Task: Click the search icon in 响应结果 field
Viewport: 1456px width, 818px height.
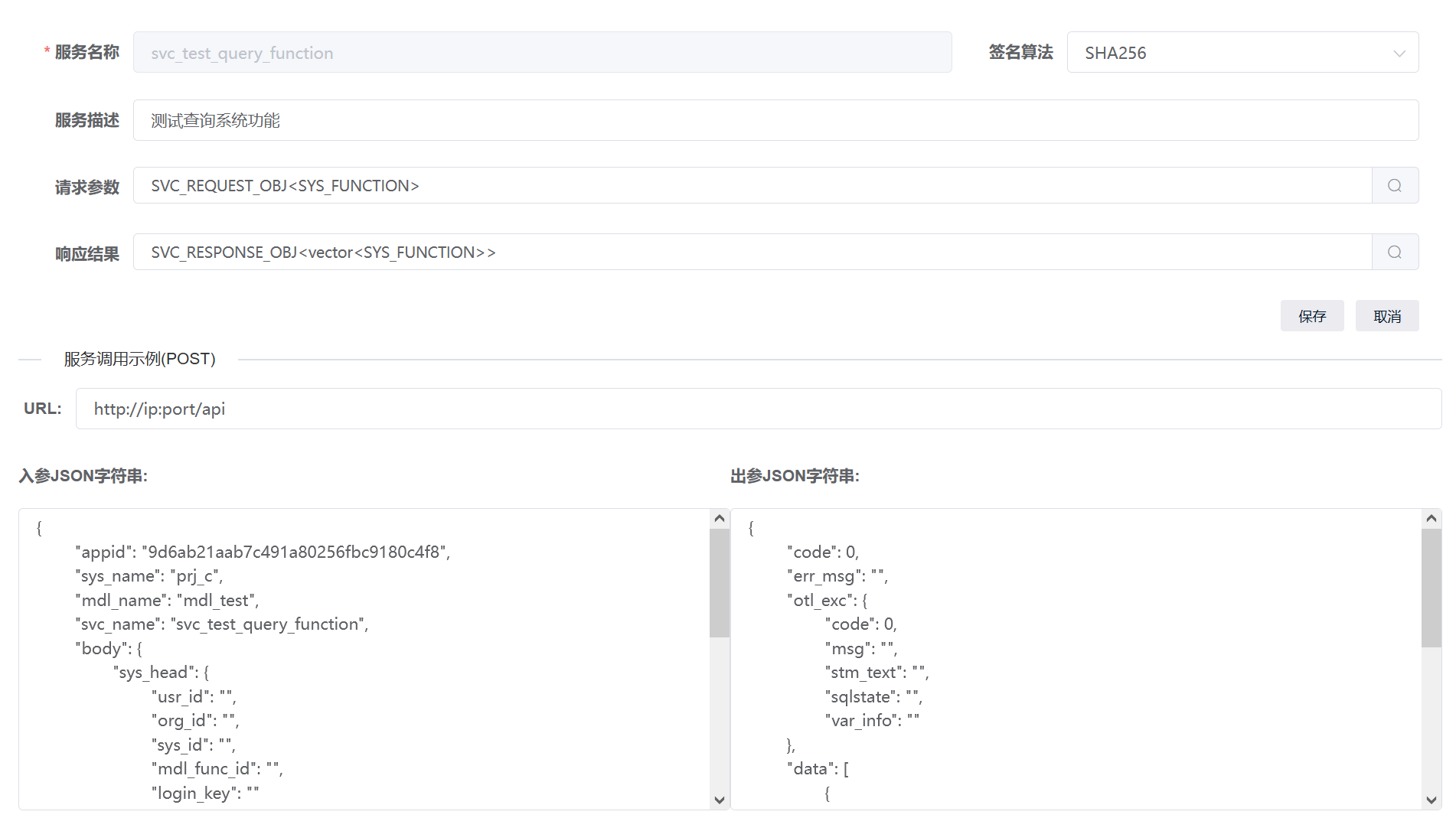Action: coord(1394,252)
